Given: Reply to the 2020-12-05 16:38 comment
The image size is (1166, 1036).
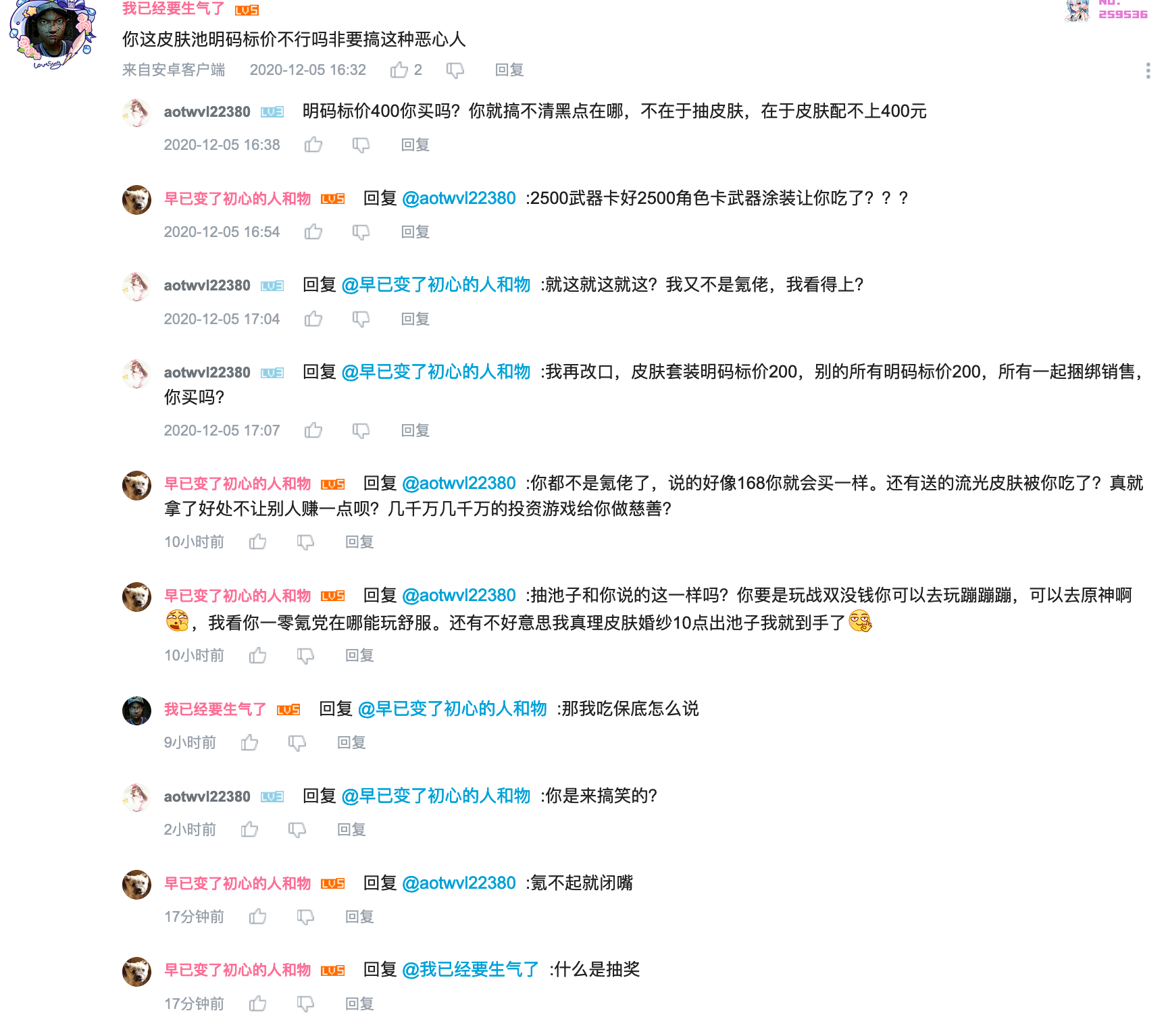Looking at the screenshot, I should (x=415, y=145).
